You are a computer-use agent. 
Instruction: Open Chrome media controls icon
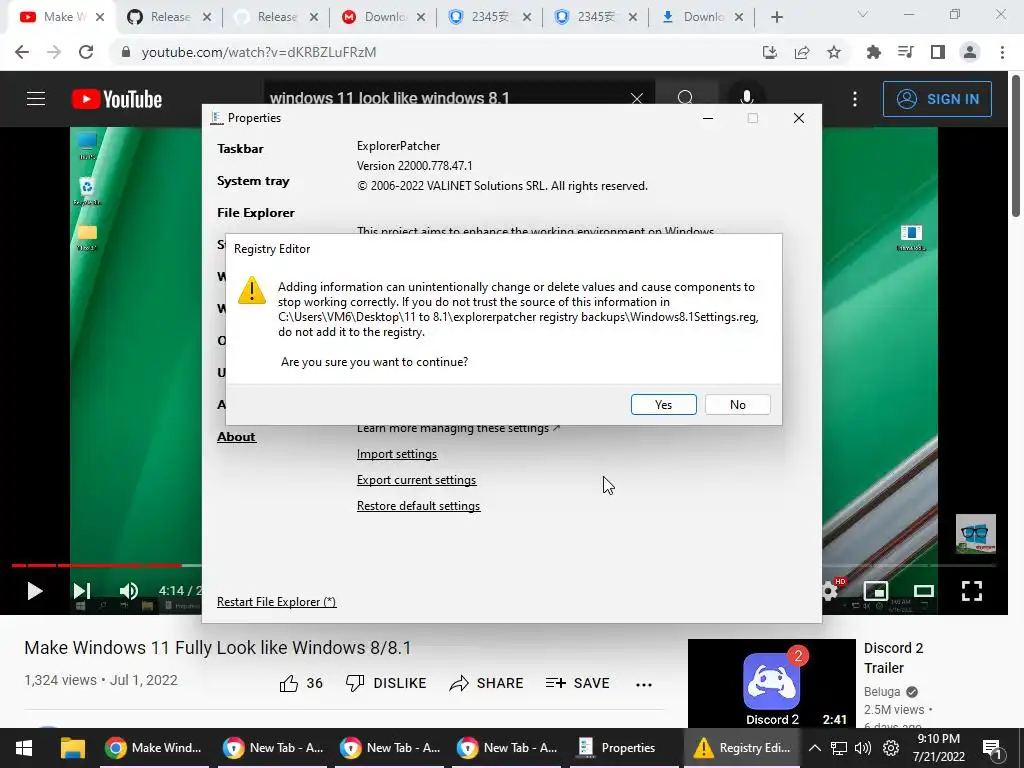click(x=906, y=52)
